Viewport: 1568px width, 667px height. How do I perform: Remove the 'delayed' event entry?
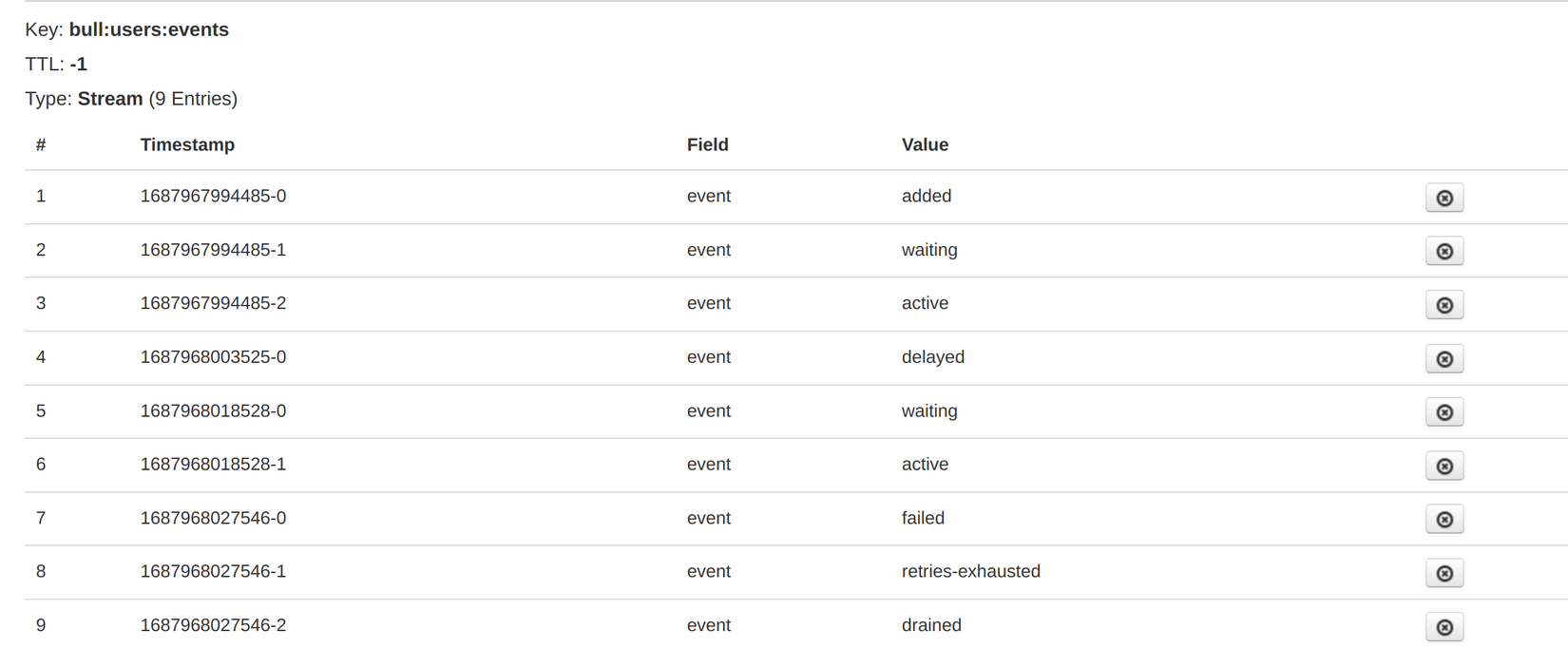1444,359
